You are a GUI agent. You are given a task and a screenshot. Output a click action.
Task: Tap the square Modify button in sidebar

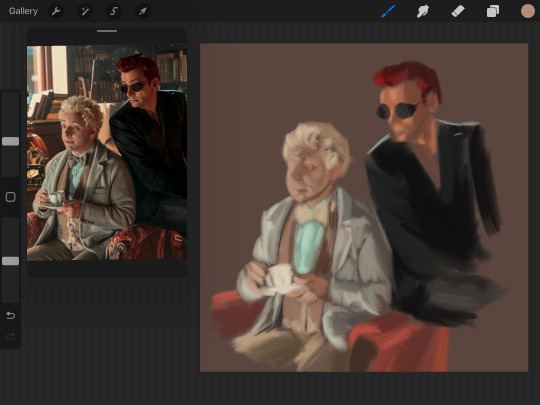click(11, 197)
